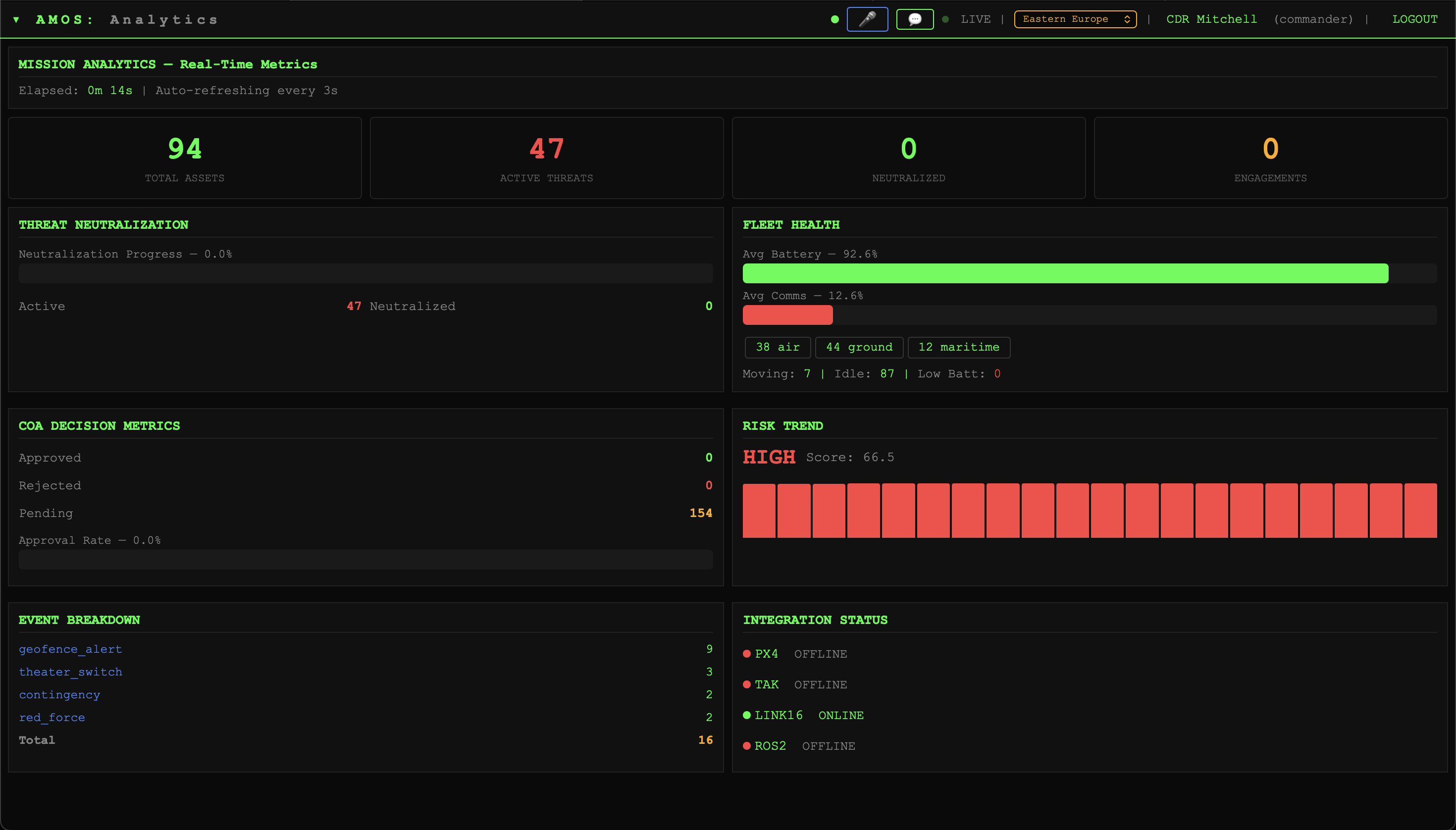Open the chat speech bubble button
This screenshot has height=830, width=1456.
click(x=914, y=19)
